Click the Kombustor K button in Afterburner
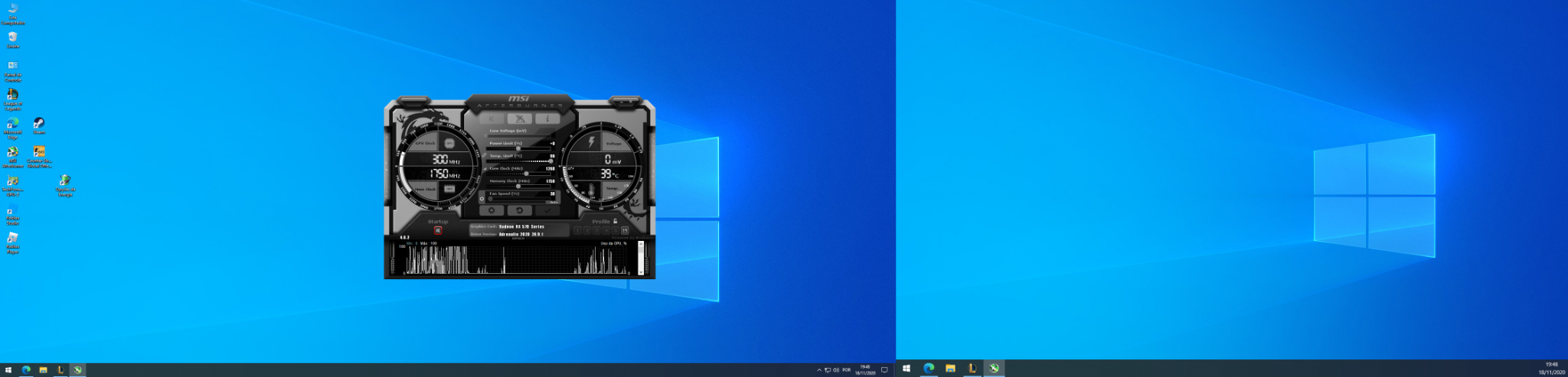Screen dimensions: 1568x377 click(491, 119)
